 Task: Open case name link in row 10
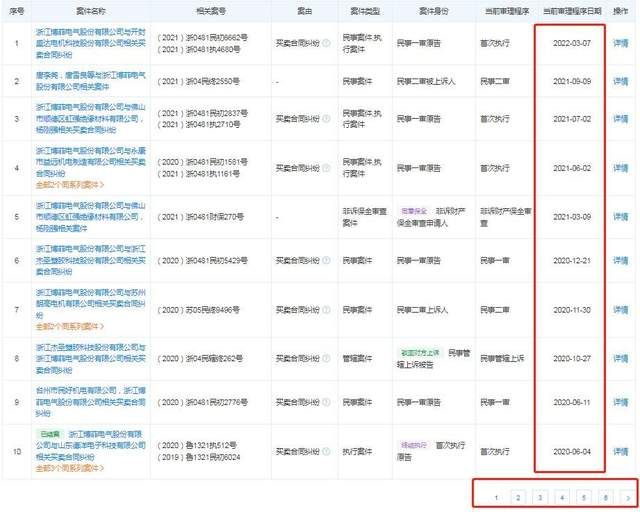[91, 445]
